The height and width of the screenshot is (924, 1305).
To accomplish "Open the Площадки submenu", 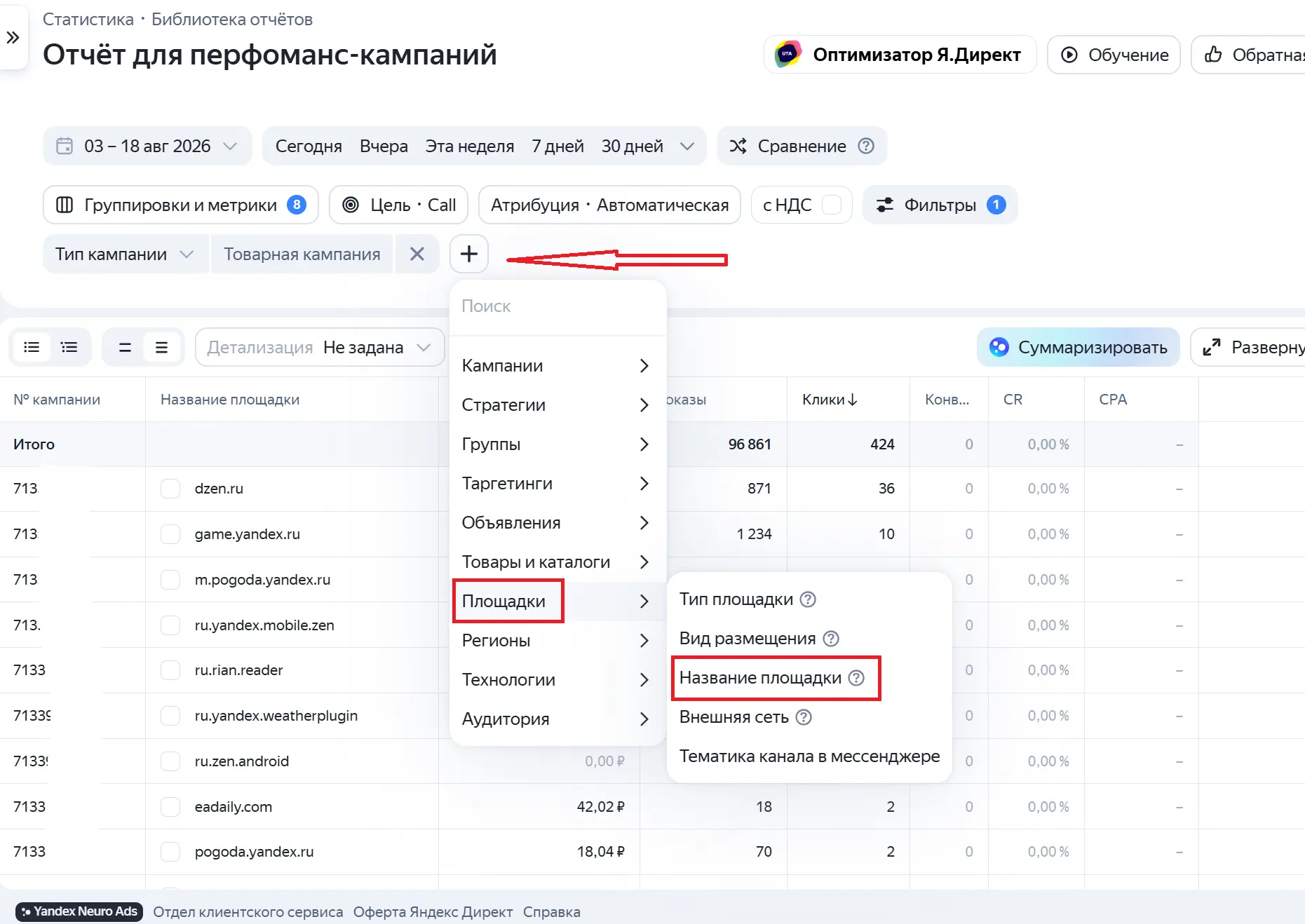I will [557, 601].
